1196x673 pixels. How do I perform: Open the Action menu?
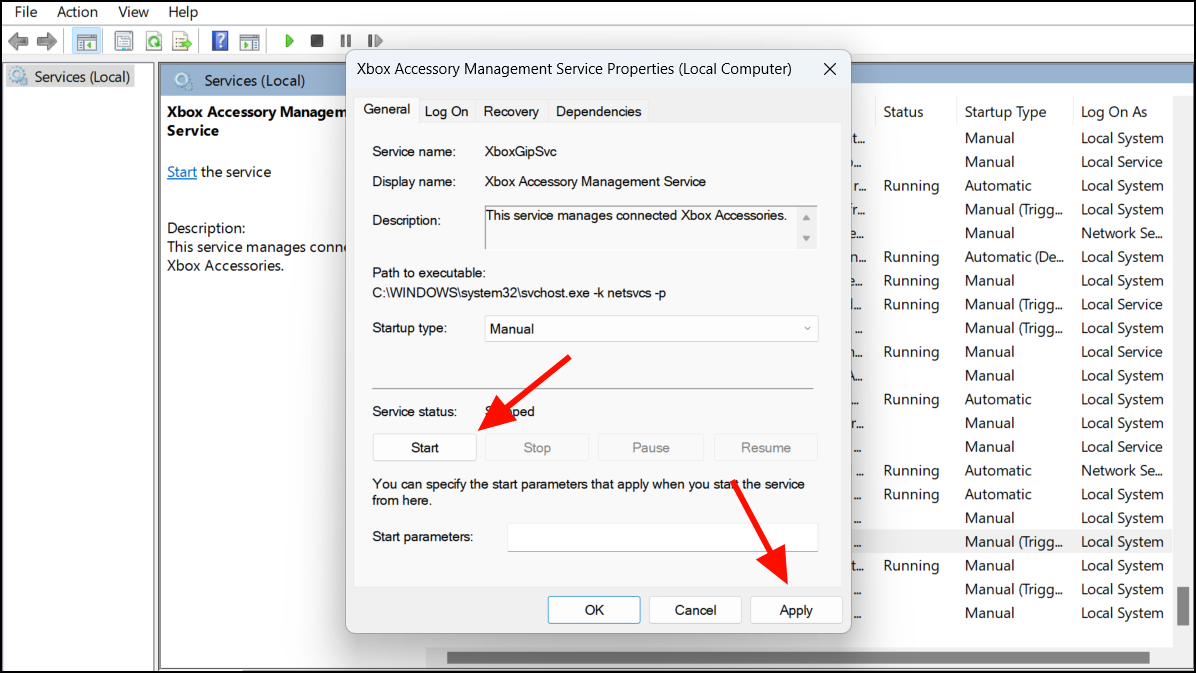(x=77, y=11)
